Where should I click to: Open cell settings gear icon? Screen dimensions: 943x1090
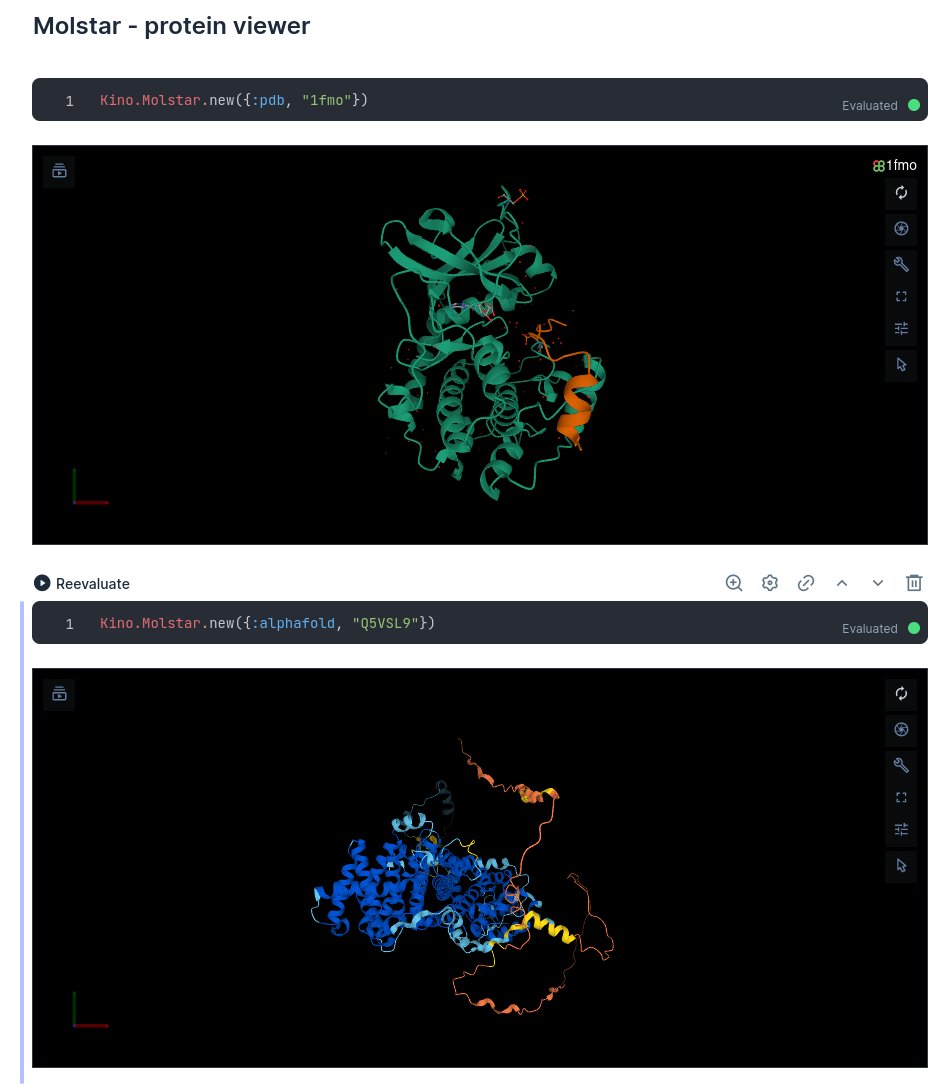(770, 583)
